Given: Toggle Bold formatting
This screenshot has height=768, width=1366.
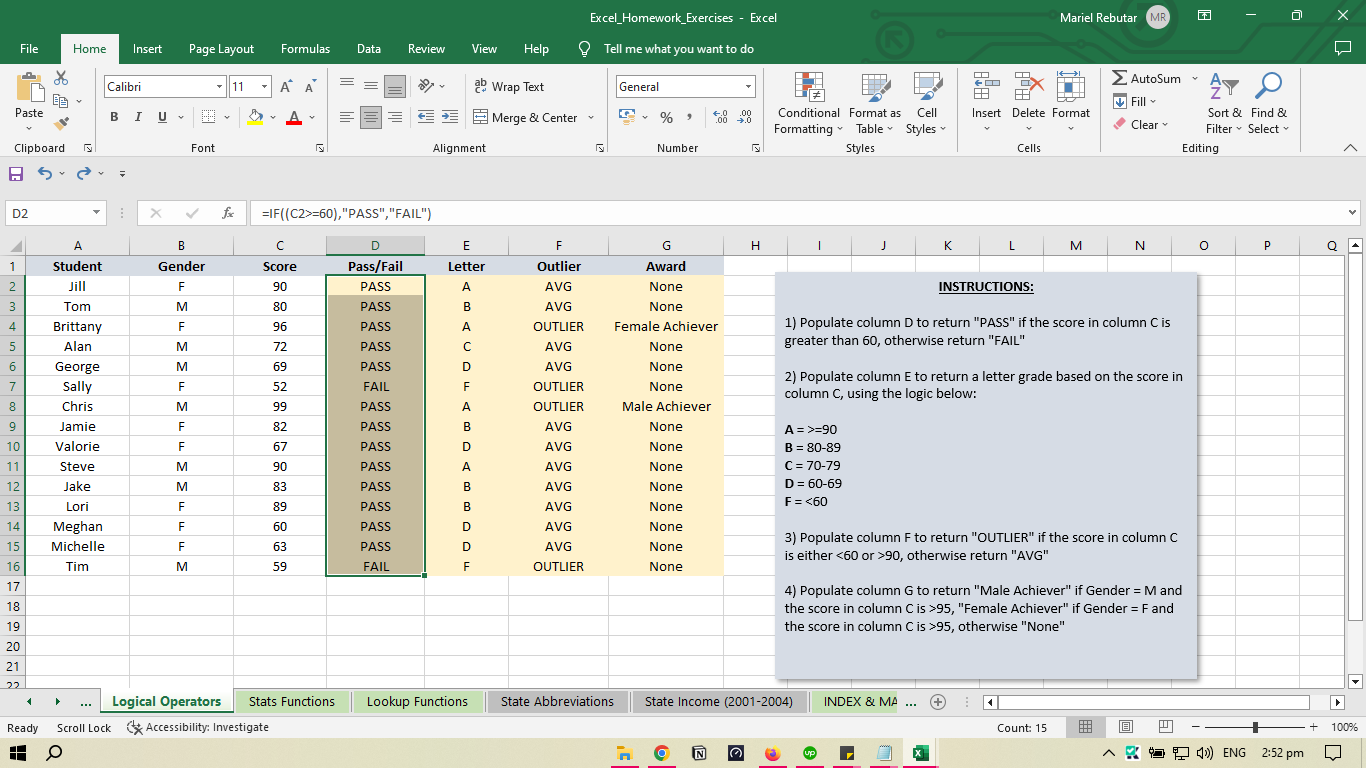Looking at the screenshot, I should click(x=114, y=118).
